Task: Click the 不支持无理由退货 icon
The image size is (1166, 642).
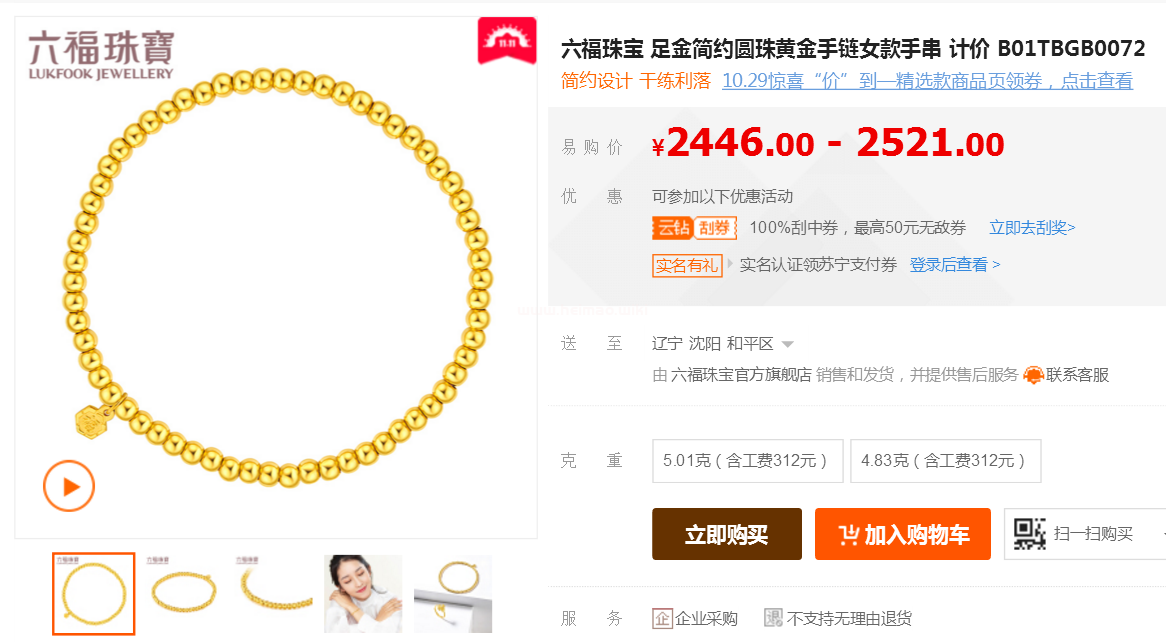Action: pos(773,618)
